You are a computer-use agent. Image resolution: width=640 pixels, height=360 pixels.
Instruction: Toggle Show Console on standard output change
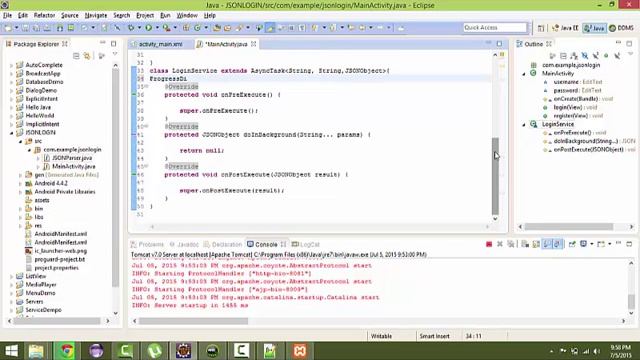[547, 244]
